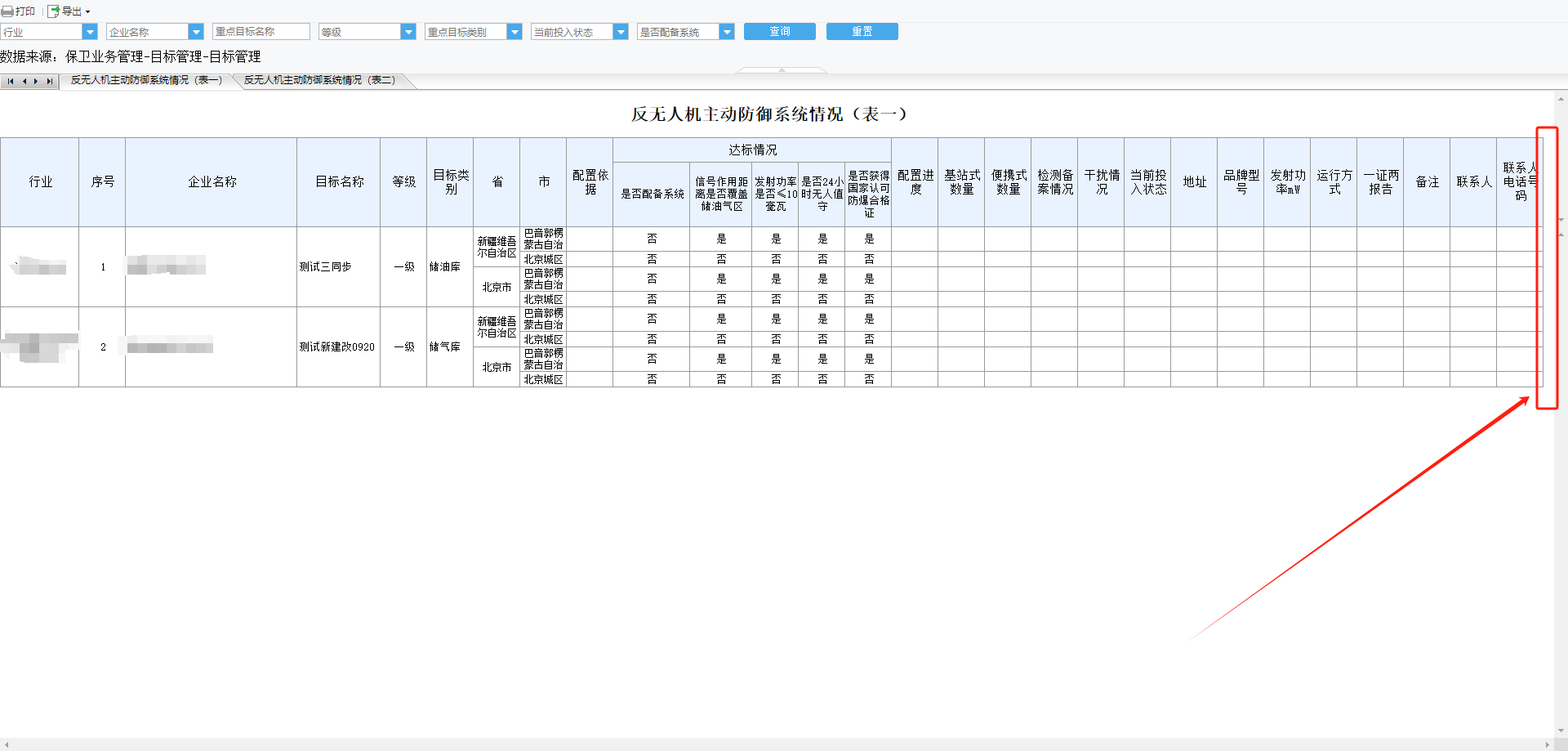The width and height of the screenshot is (1568, 751).
Task: Select the 品牌型号 column header
Action: [x=1241, y=182]
